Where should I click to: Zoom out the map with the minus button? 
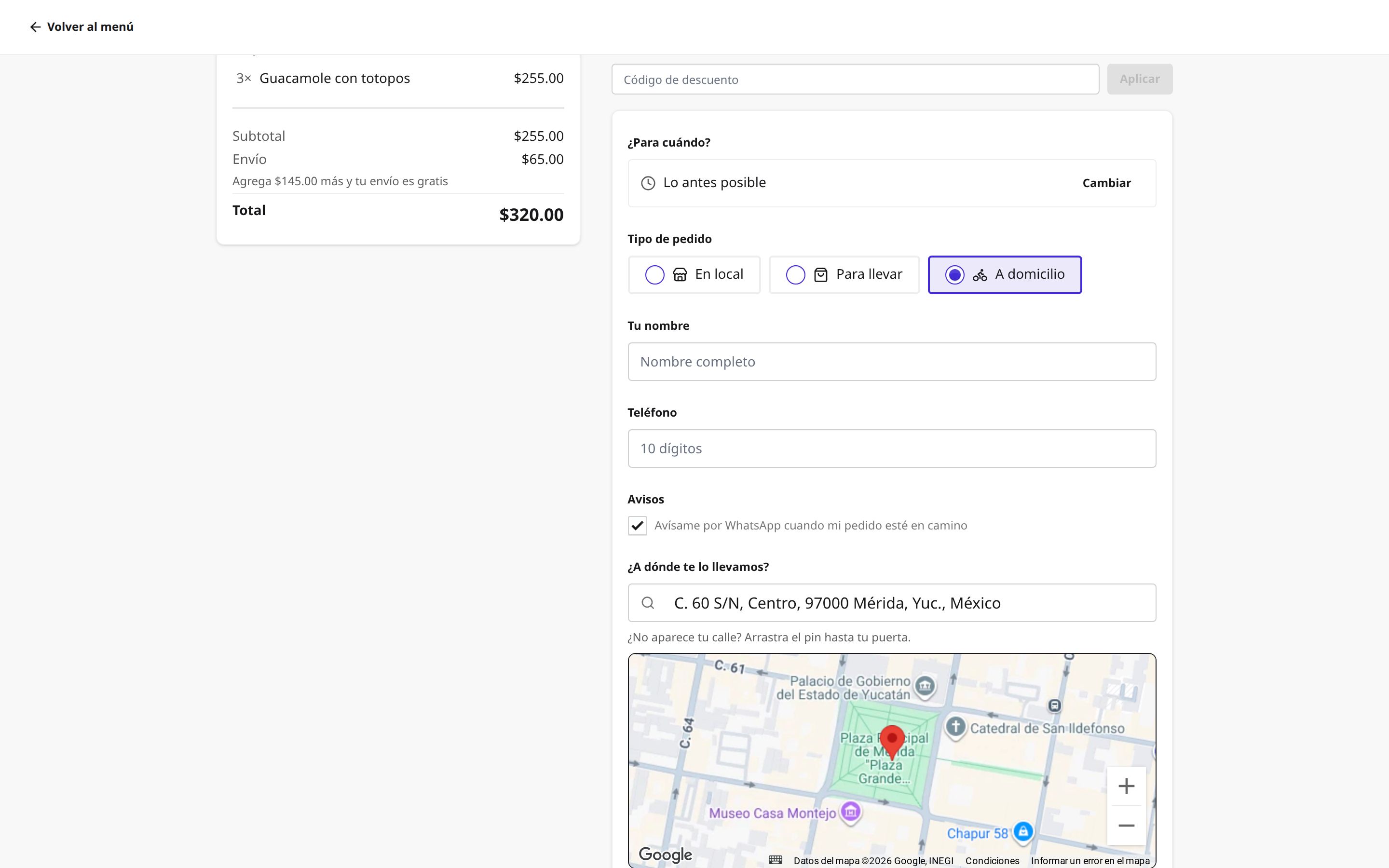[x=1126, y=826]
